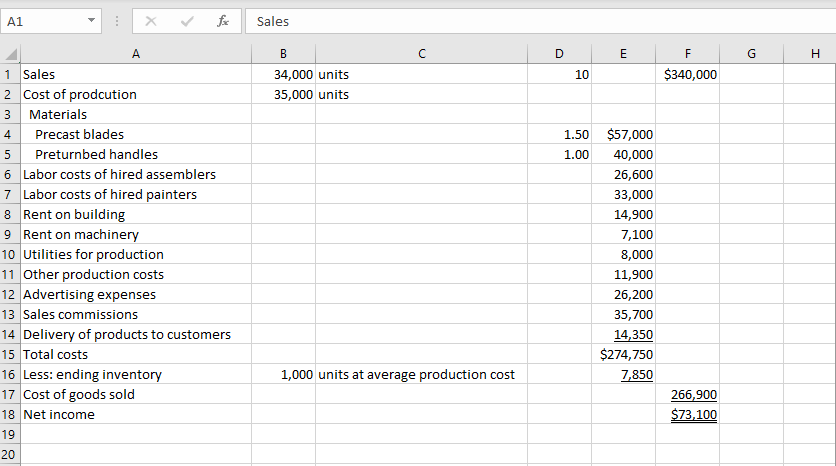
Task: Click the $340,000 sales value cell
Action: pyautogui.click(x=687, y=74)
